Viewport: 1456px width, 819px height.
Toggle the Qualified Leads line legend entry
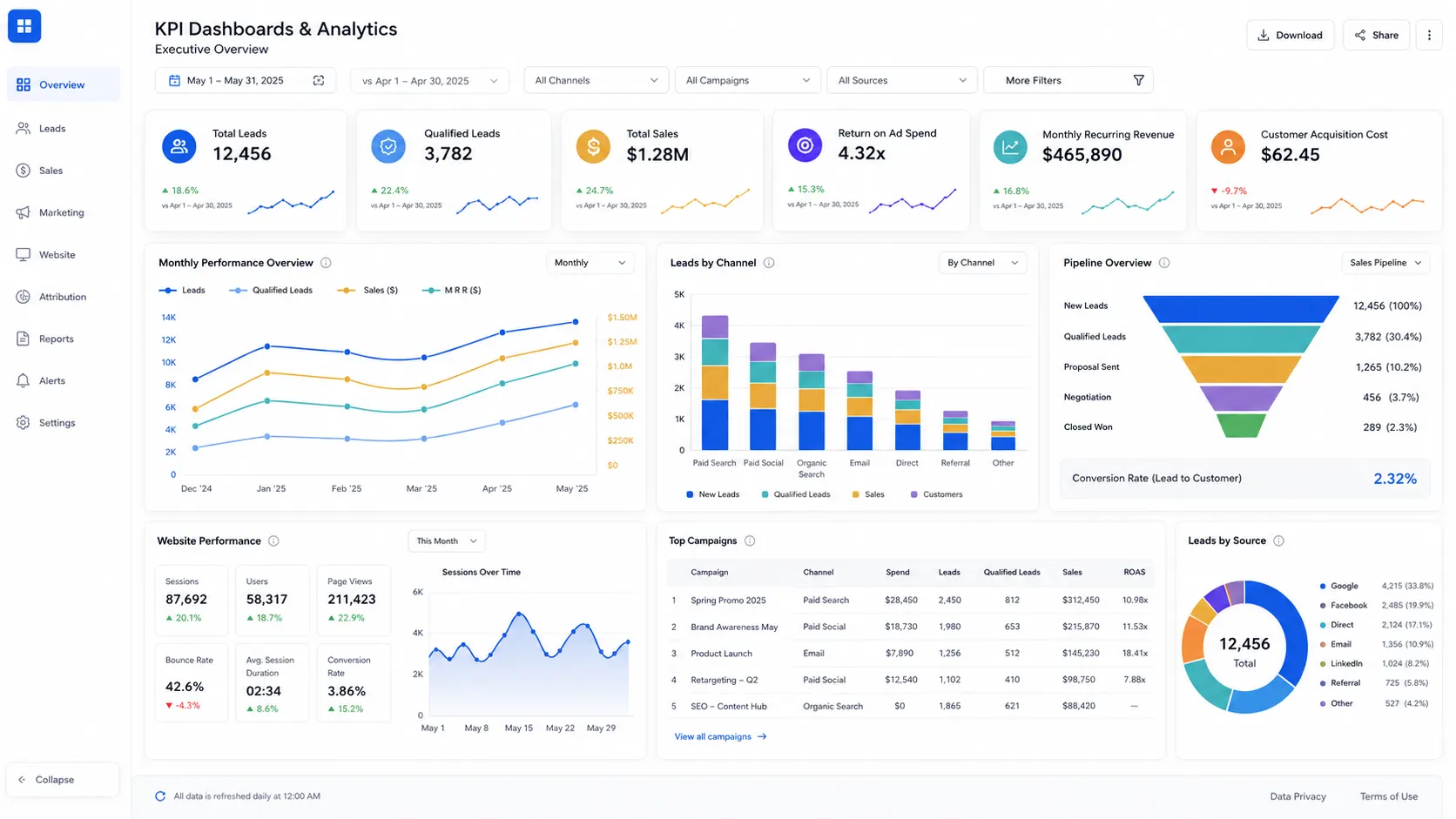pyautogui.click(x=271, y=290)
